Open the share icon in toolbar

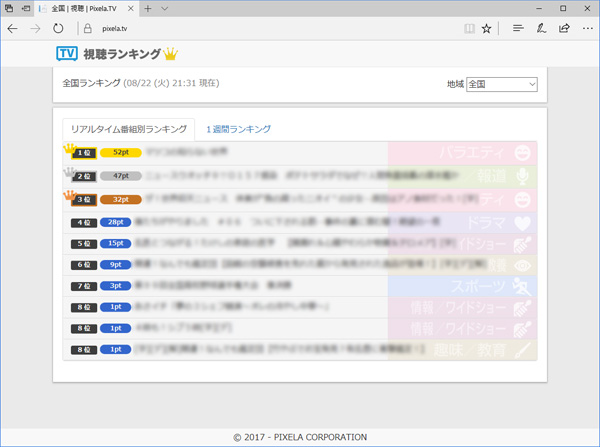click(564, 28)
